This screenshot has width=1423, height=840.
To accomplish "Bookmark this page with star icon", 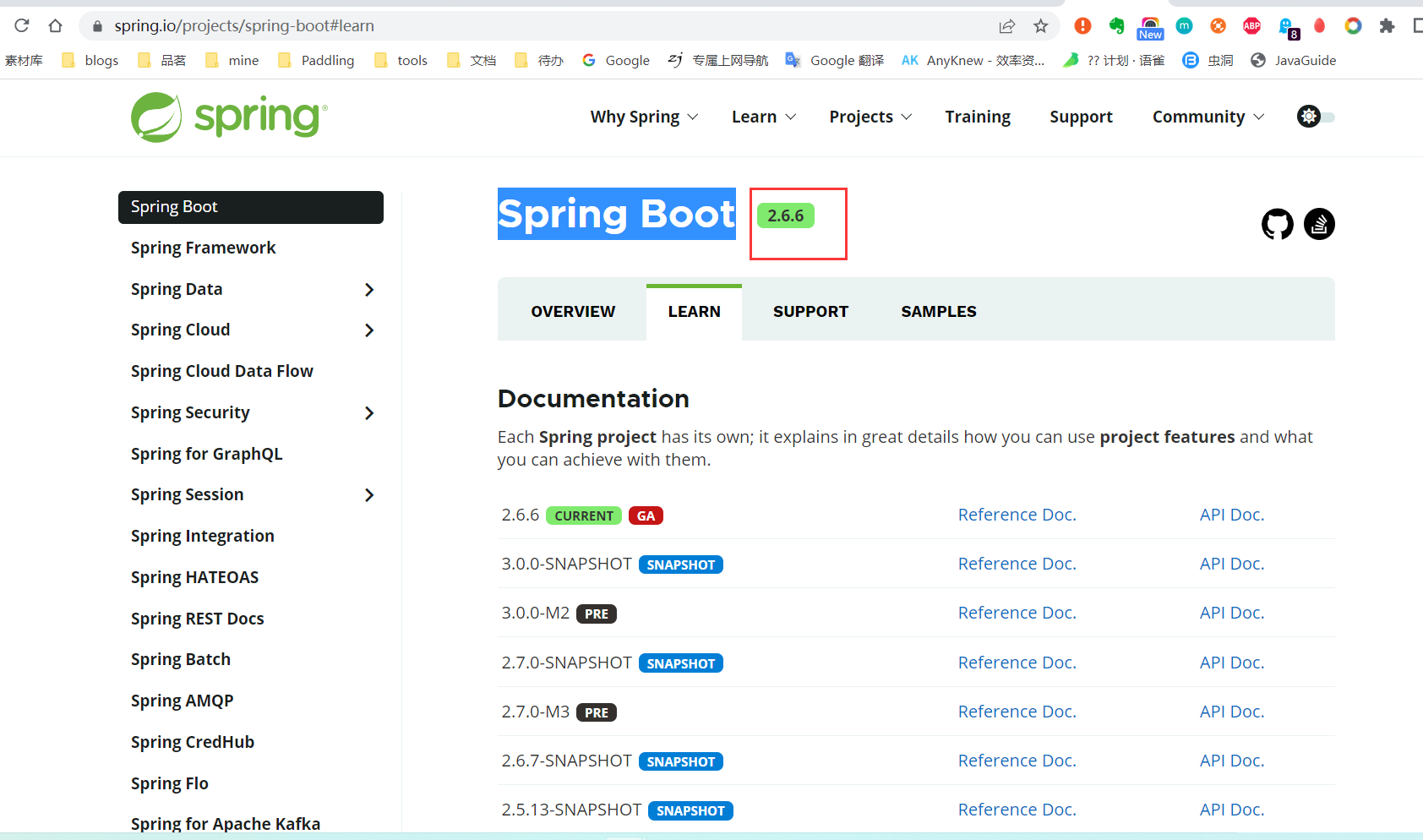I will [x=1041, y=26].
